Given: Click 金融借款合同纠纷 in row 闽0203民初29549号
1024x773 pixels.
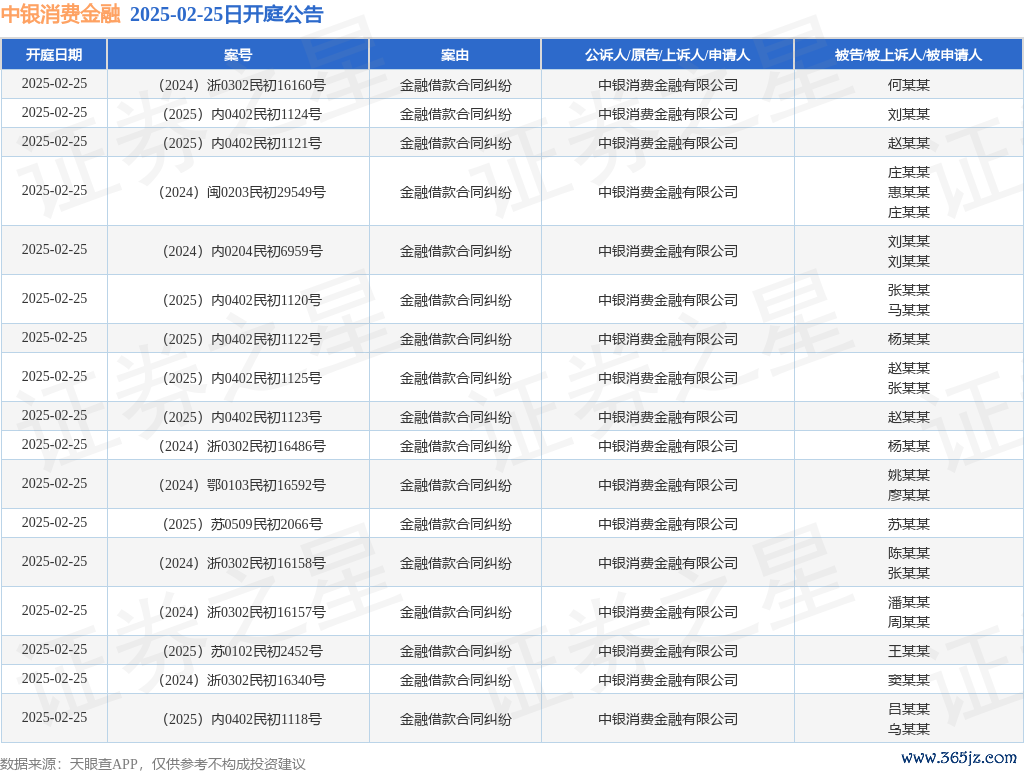Looking at the screenshot, I should [455, 192].
